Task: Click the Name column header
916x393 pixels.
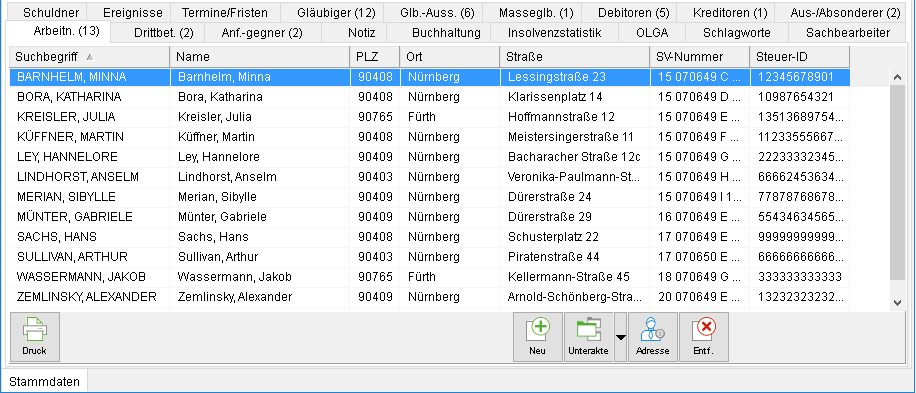Action: 260,57
